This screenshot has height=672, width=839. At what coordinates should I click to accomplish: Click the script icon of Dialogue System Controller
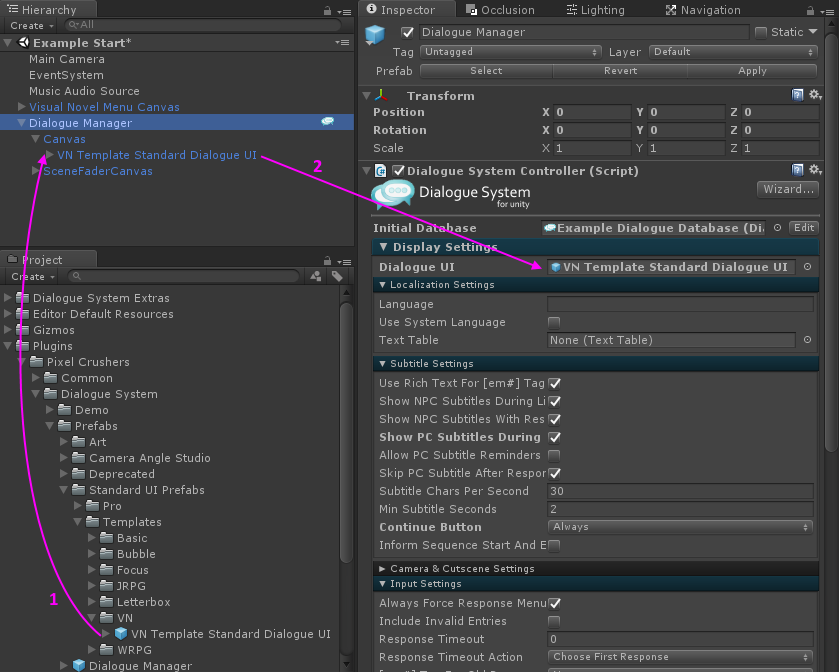(x=380, y=171)
